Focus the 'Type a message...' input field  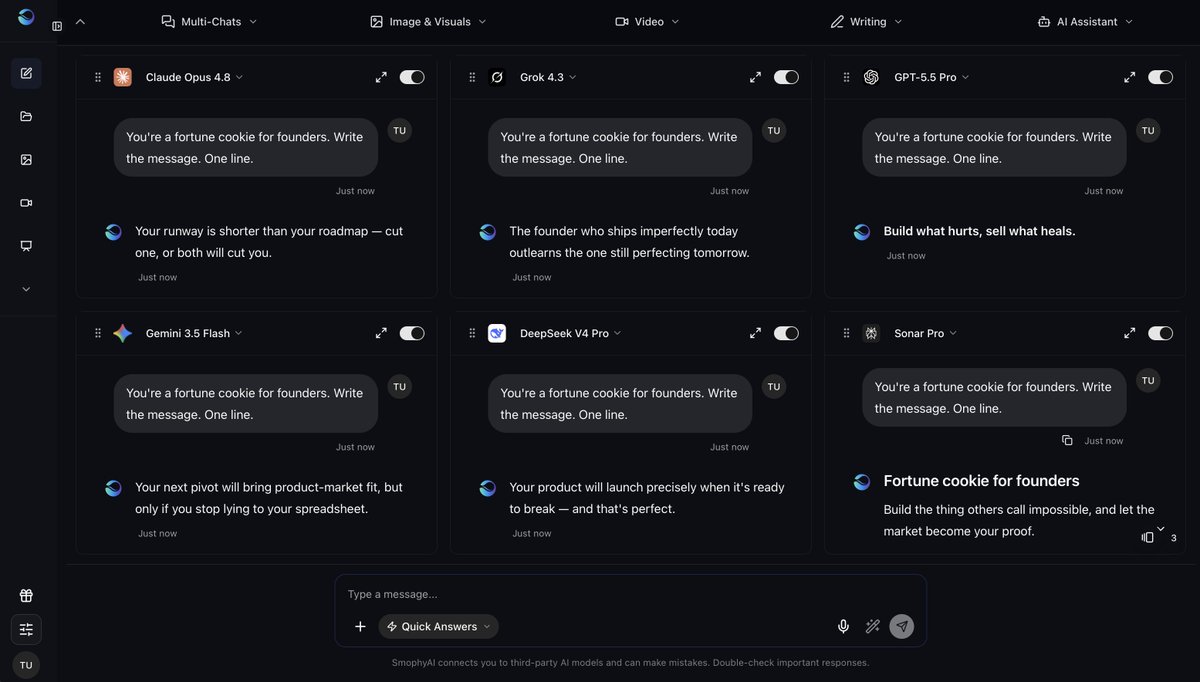(x=630, y=594)
